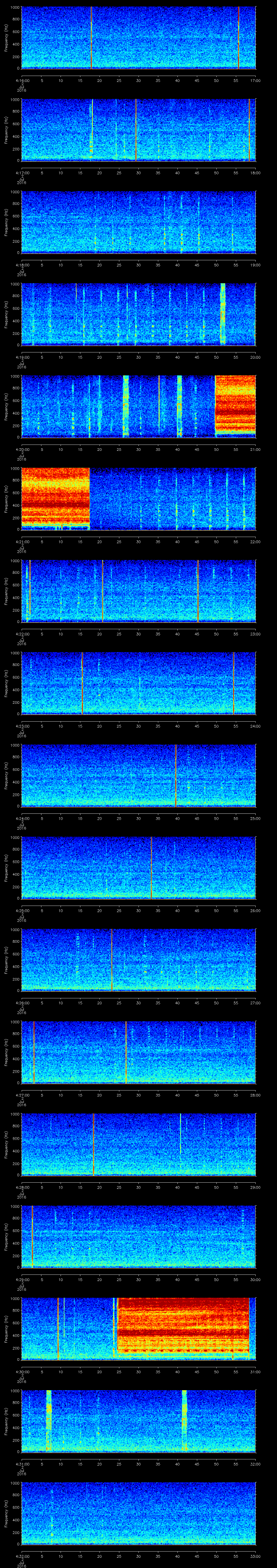277x1568 pixels.
Task: Click the 21:00 end time label
Action: [255, 449]
